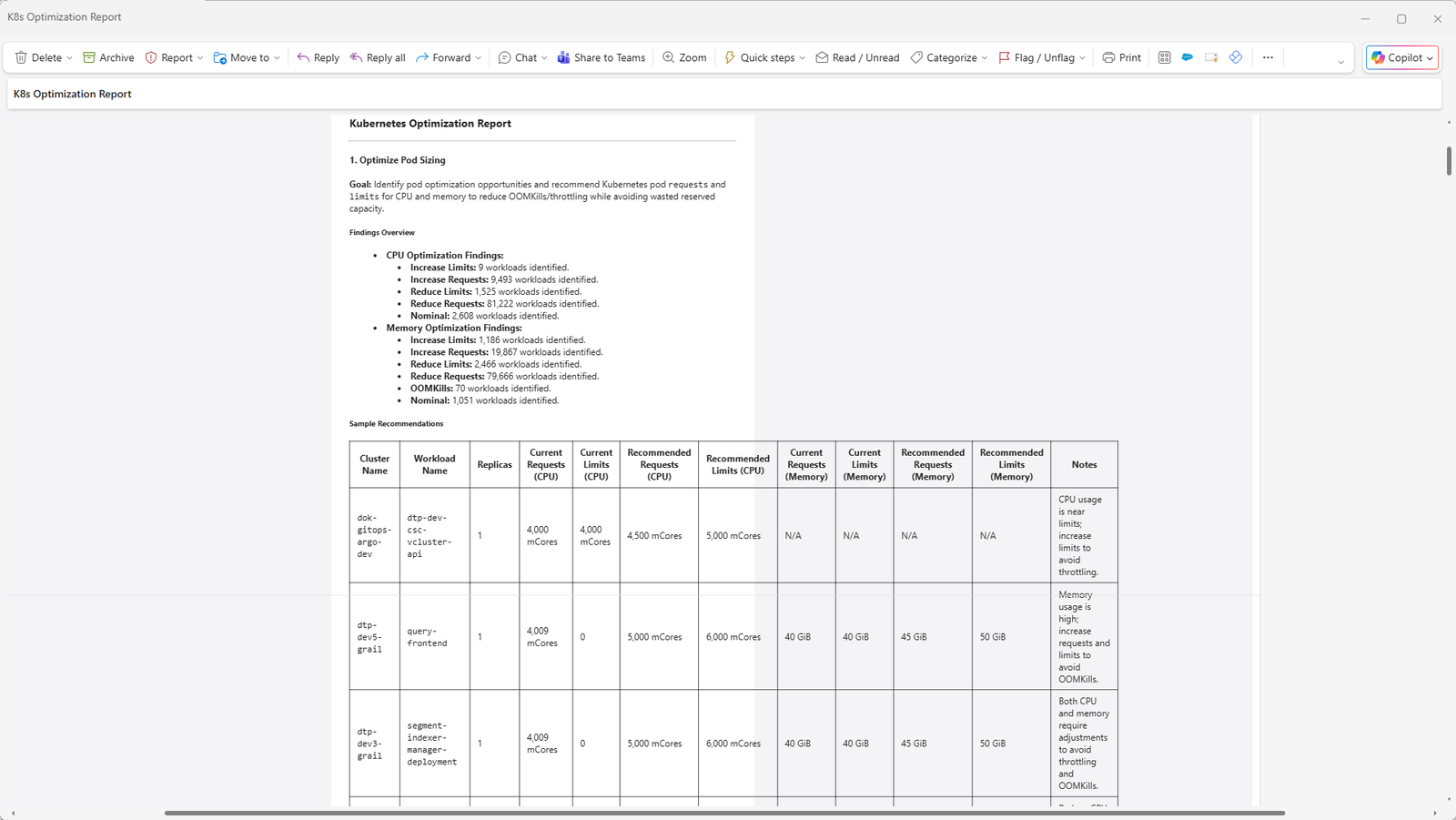
Task: Click the '4,500 mCores' recommended requests cell
Action: (x=659, y=536)
